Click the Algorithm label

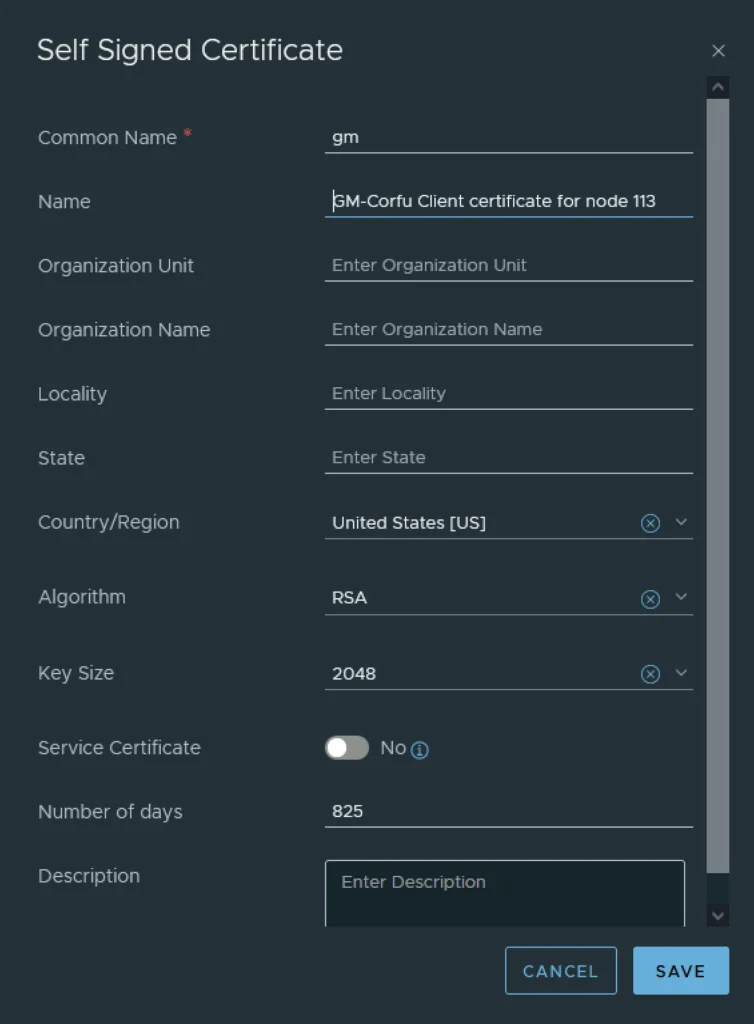[82, 597]
